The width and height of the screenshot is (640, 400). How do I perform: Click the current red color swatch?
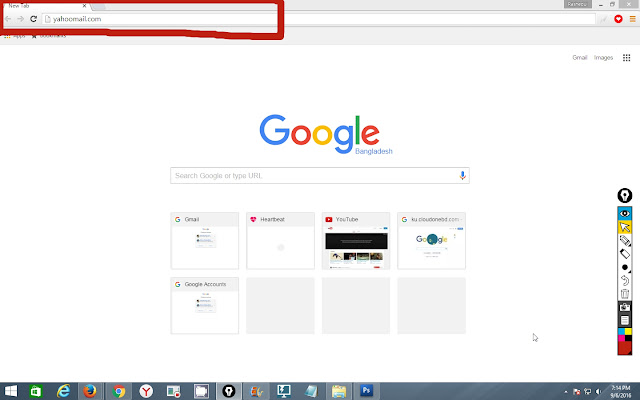624,348
